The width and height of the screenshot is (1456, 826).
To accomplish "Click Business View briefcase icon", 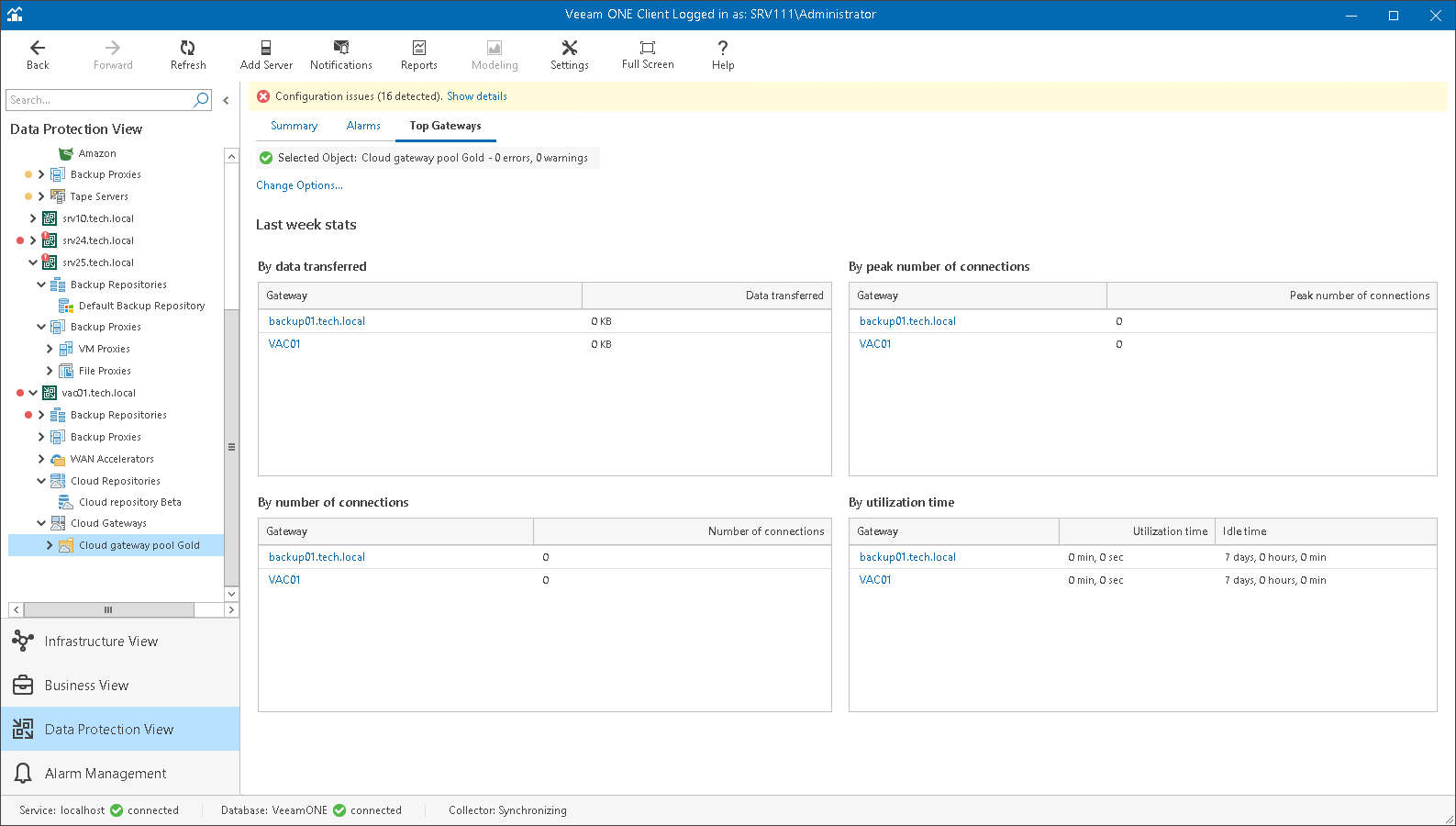I will (23, 686).
